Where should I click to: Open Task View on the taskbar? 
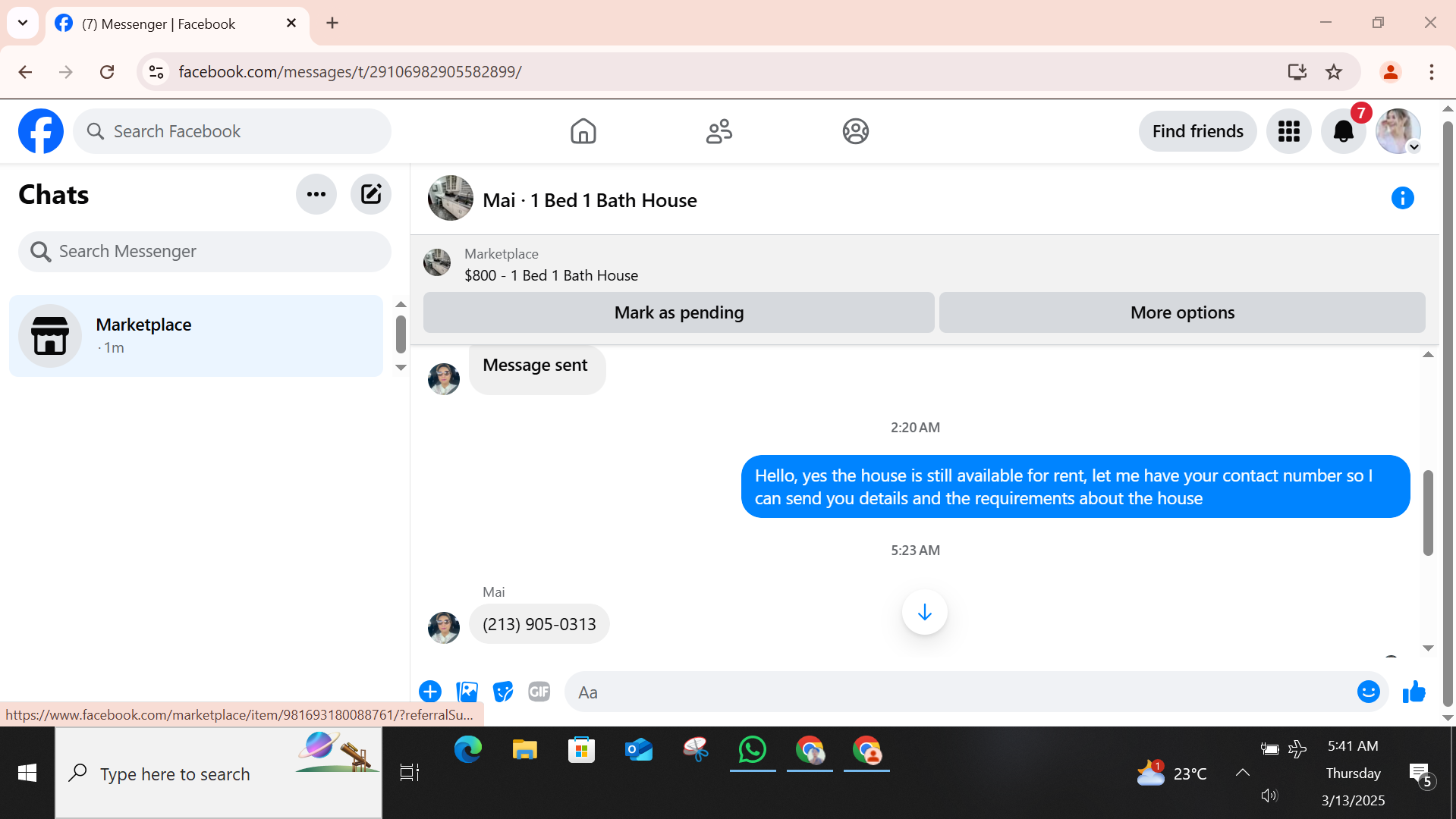pyautogui.click(x=410, y=773)
